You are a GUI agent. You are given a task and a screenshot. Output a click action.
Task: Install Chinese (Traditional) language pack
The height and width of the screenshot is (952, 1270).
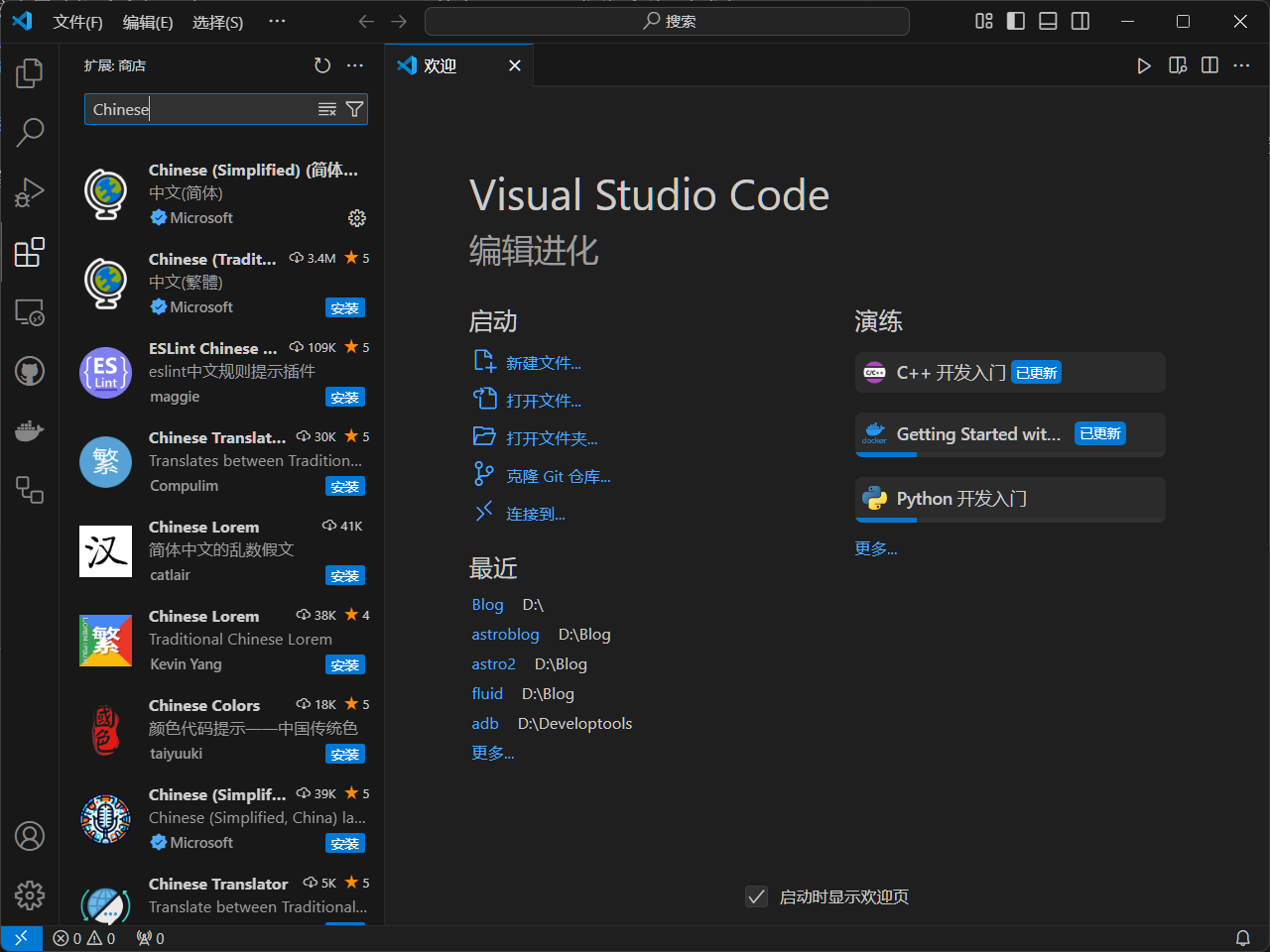click(x=345, y=308)
